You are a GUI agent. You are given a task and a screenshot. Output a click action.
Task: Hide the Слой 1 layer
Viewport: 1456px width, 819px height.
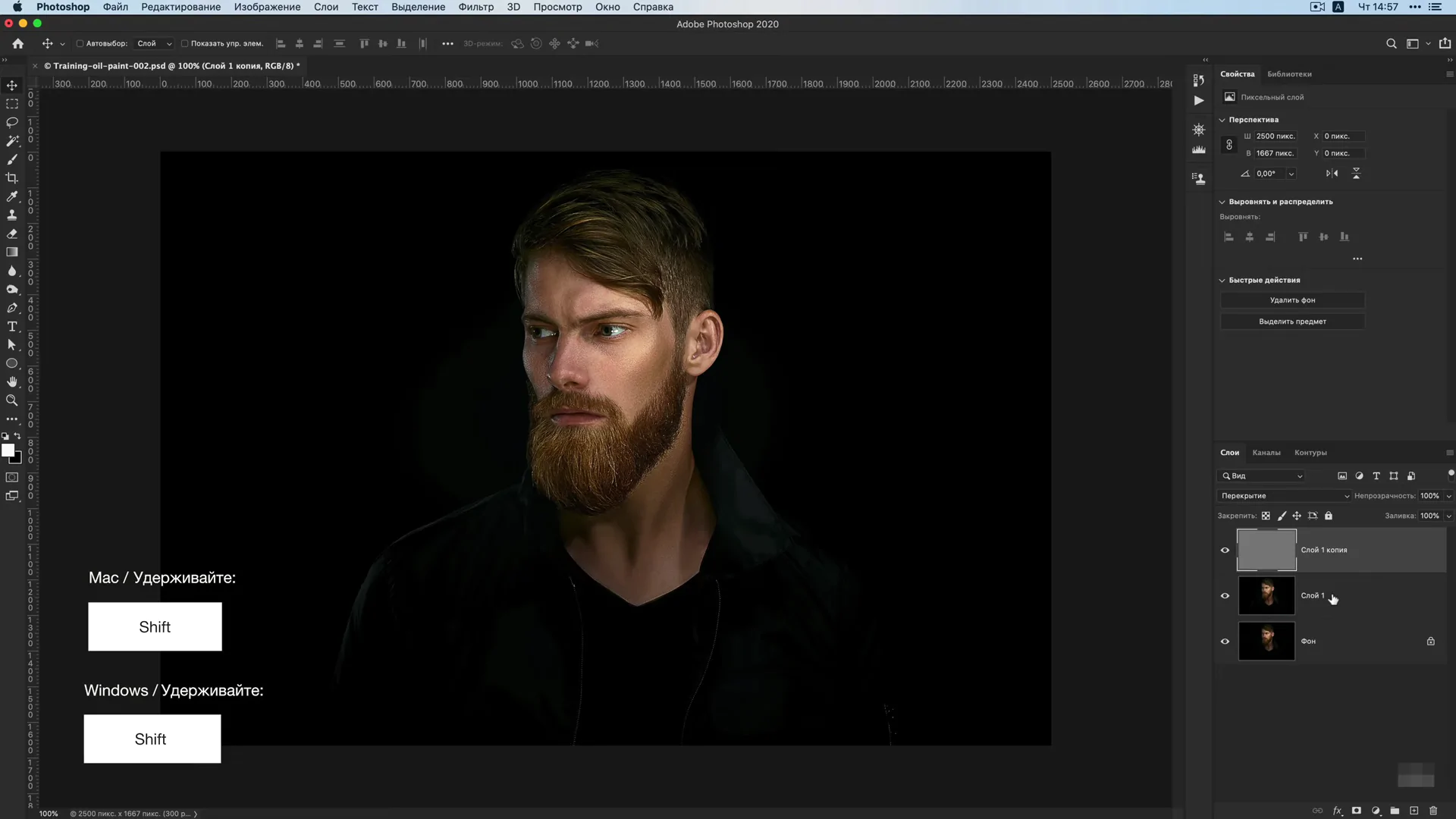[x=1225, y=596]
